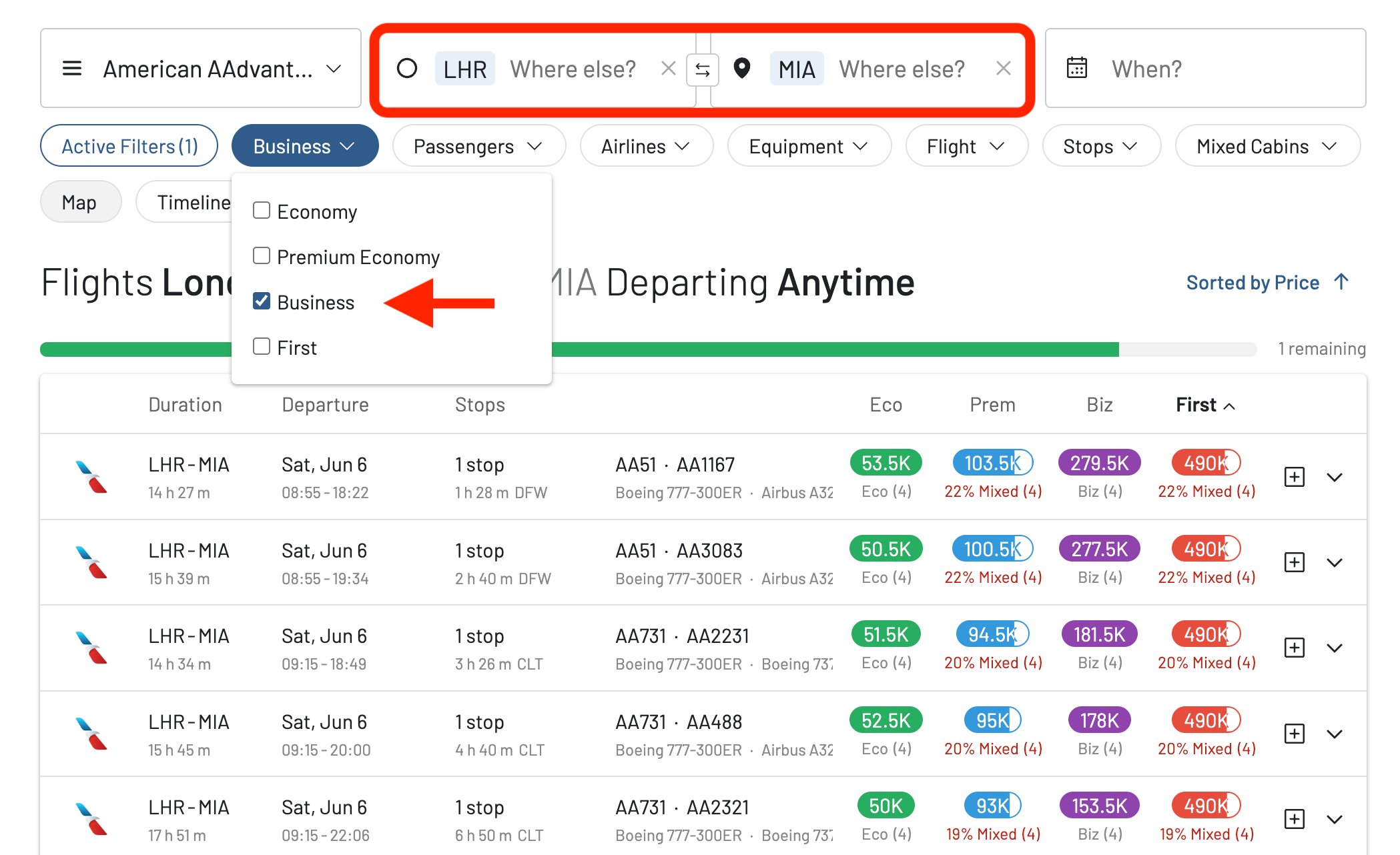Expand details for the AA731 AA2231 flight
Viewport: 1400px width, 855px height.
1335,648
